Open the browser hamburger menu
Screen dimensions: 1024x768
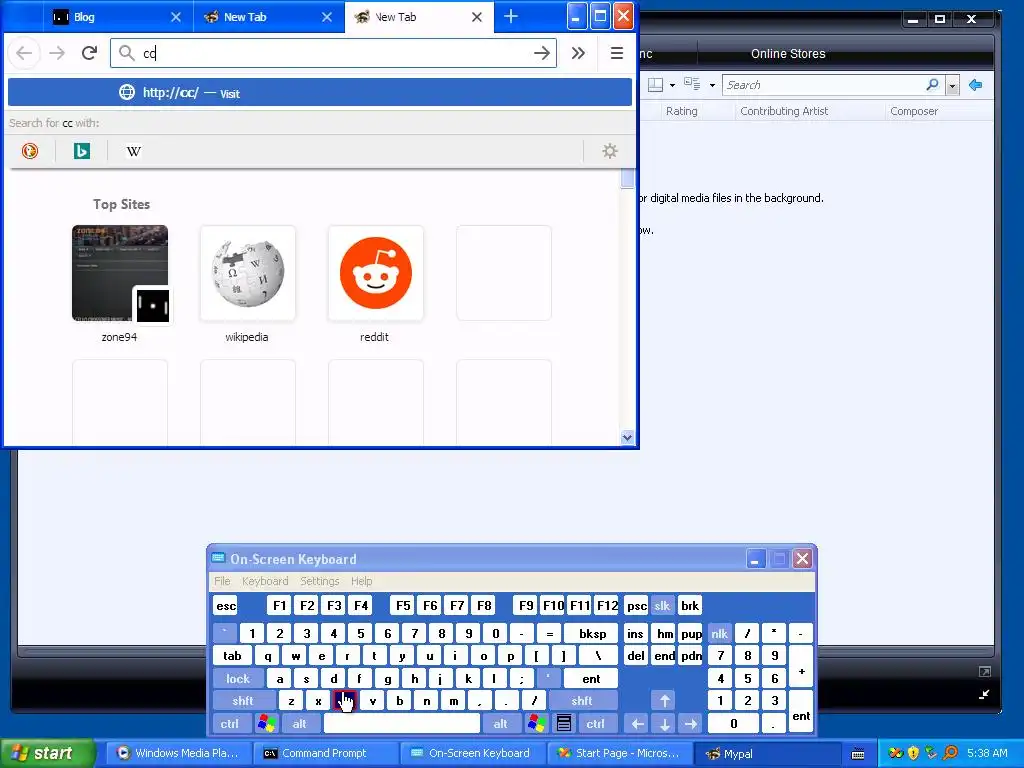tap(616, 53)
